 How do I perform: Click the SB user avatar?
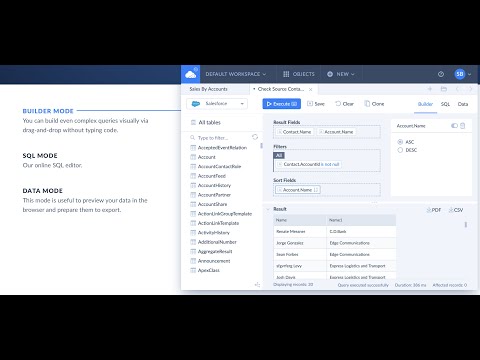460,74
